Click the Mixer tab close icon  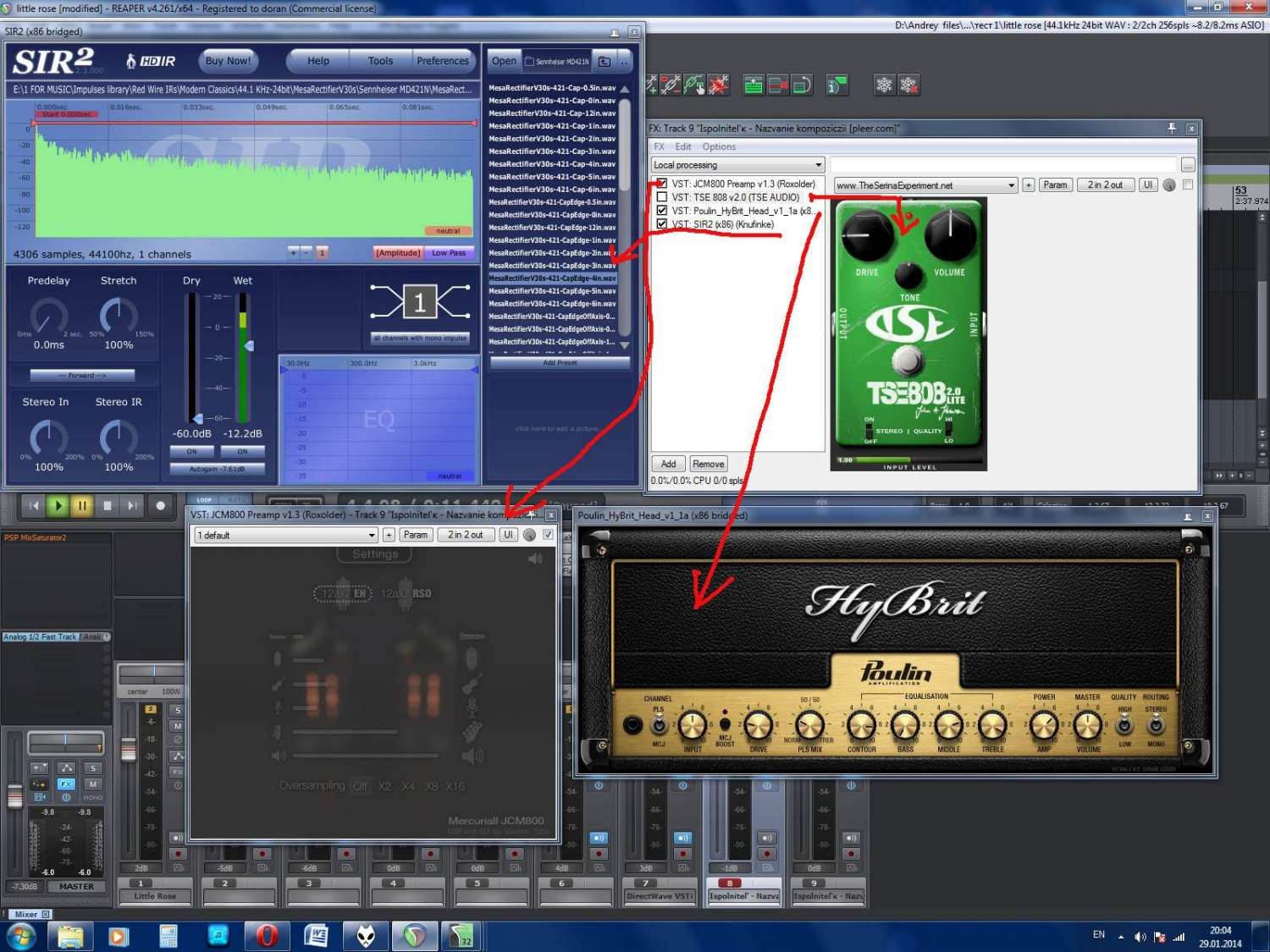46,914
